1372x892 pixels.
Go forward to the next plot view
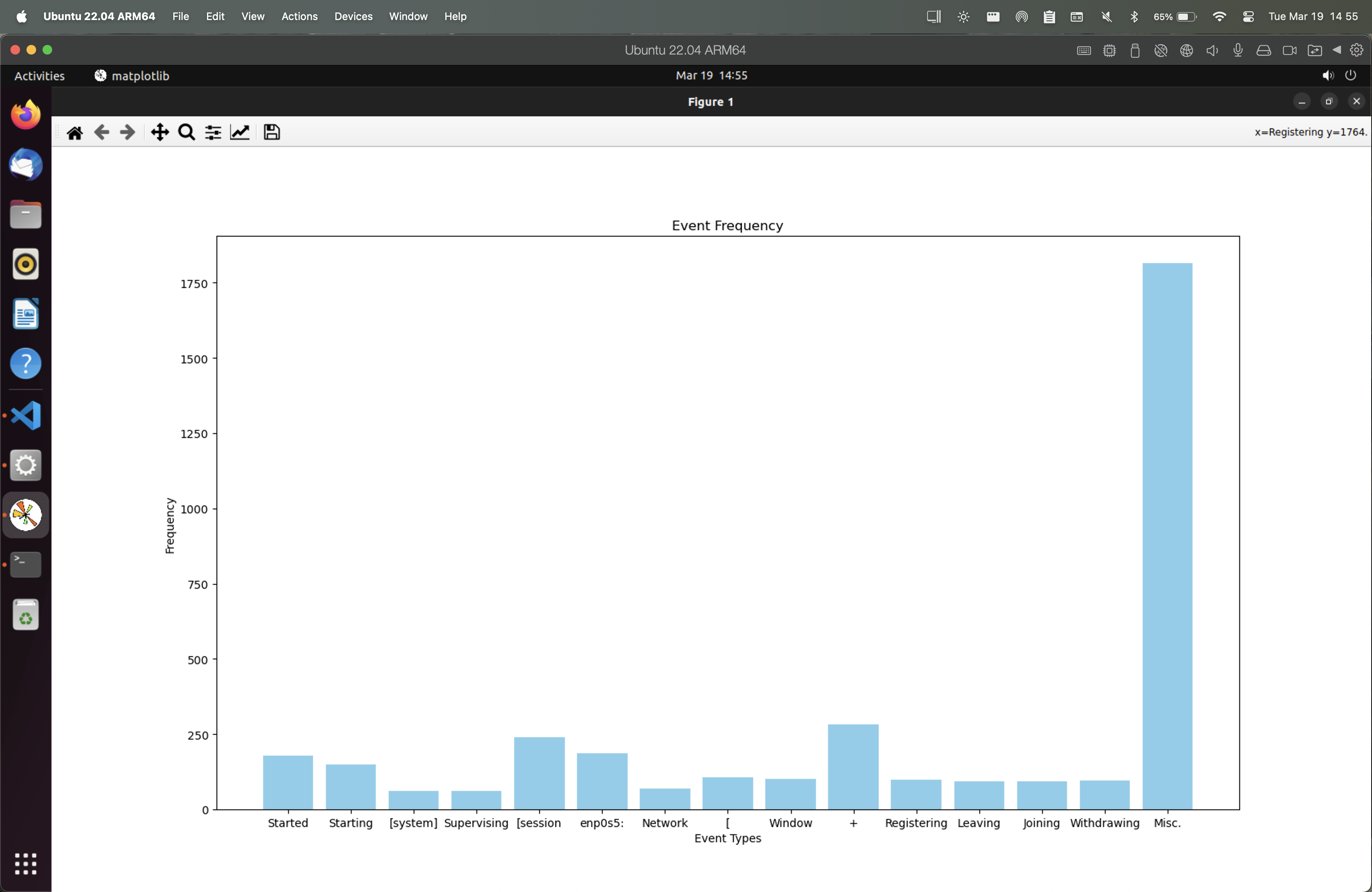pos(128,132)
